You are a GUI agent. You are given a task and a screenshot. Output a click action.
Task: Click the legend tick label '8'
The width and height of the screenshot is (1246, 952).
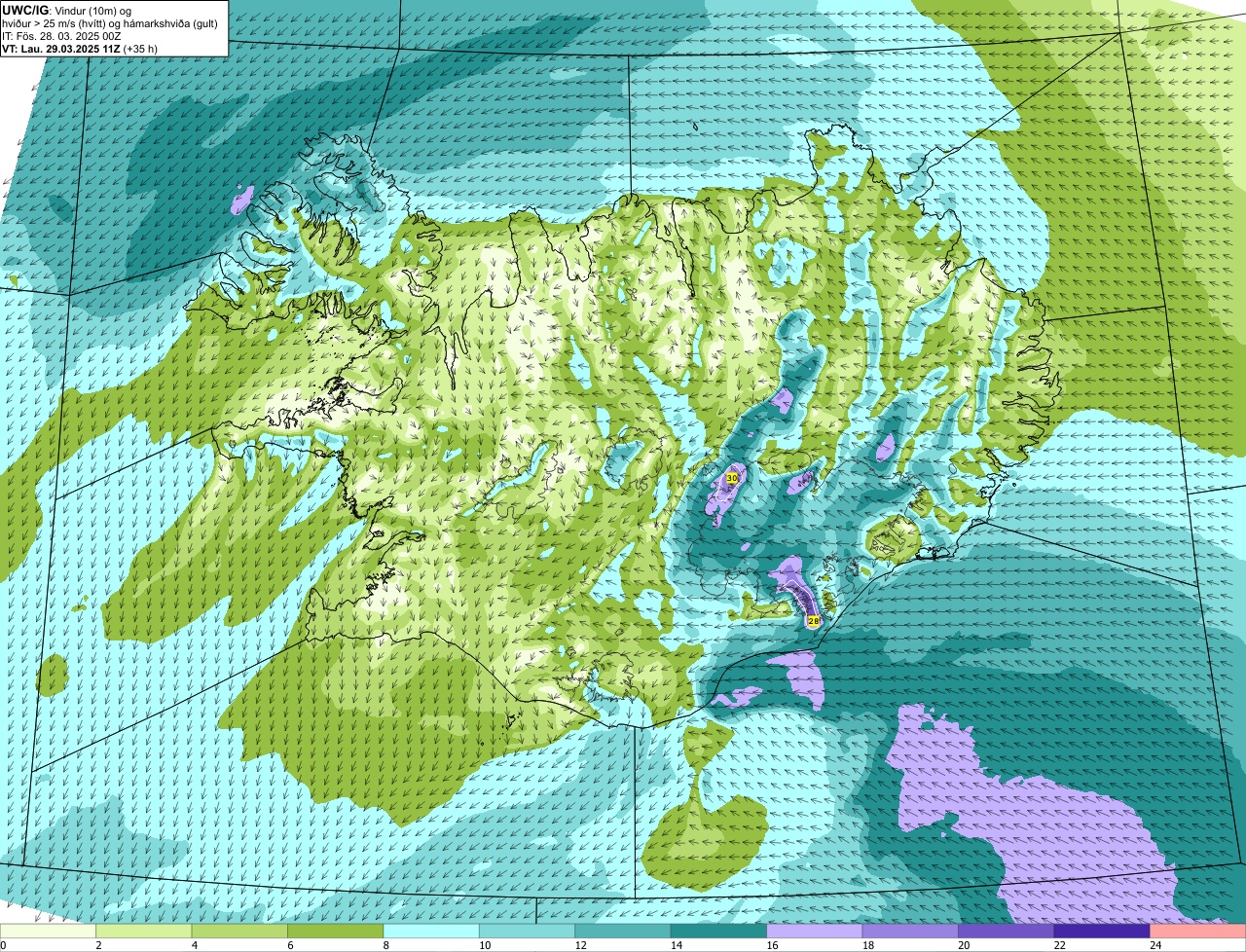385,945
